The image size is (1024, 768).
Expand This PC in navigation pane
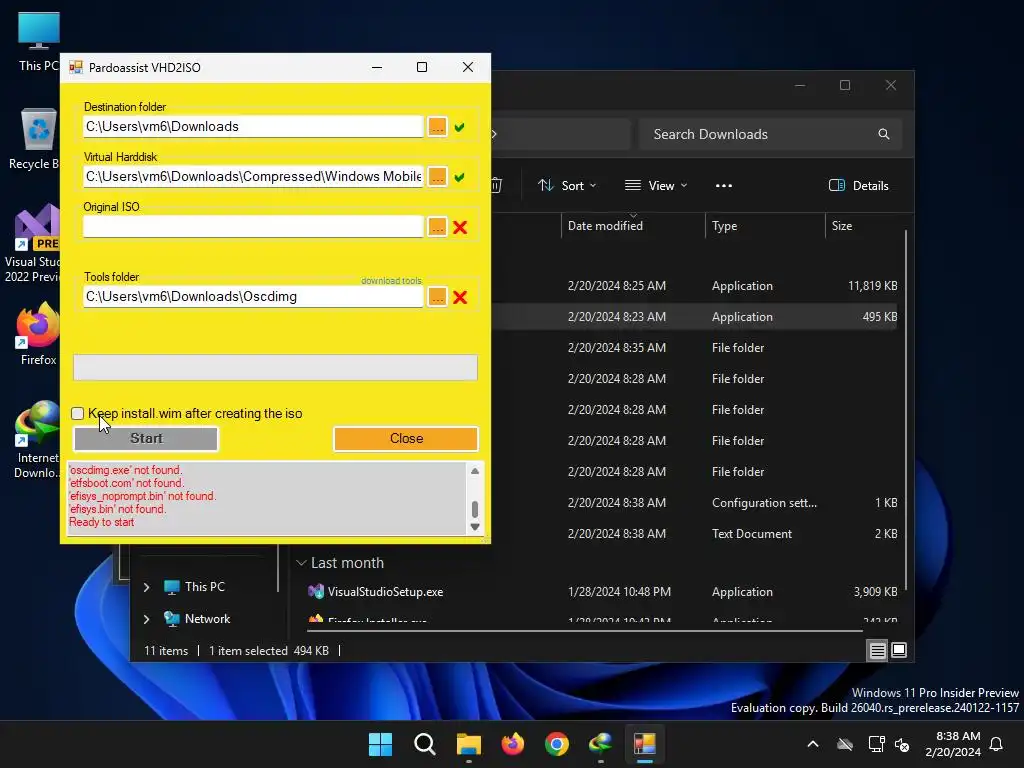(146, 587)
